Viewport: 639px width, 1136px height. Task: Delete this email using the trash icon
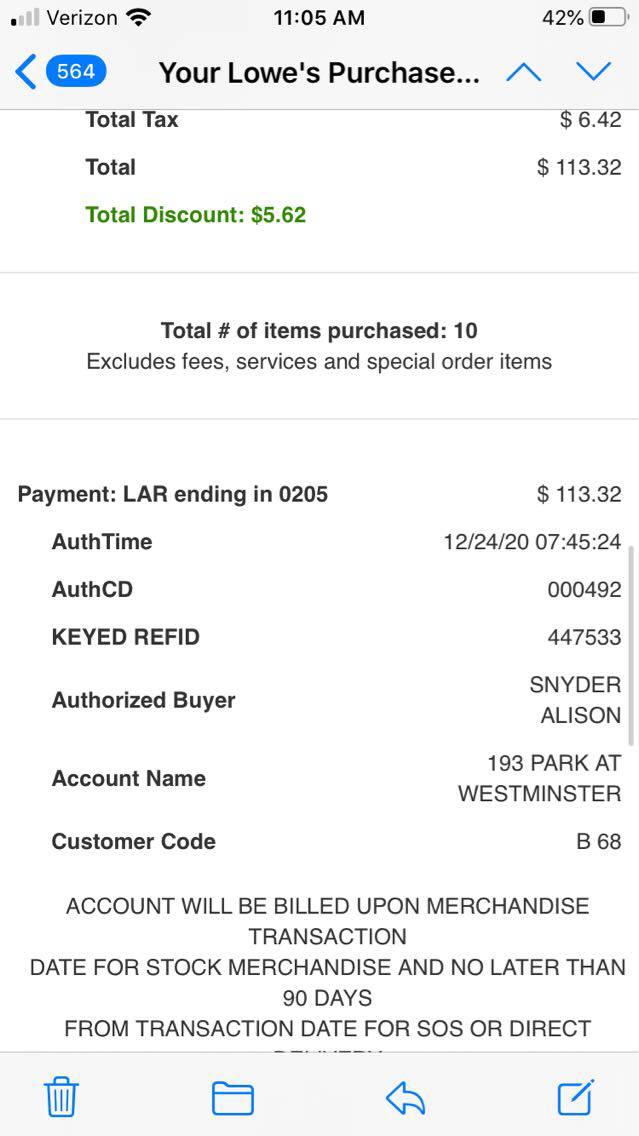tap(62, 1098)
